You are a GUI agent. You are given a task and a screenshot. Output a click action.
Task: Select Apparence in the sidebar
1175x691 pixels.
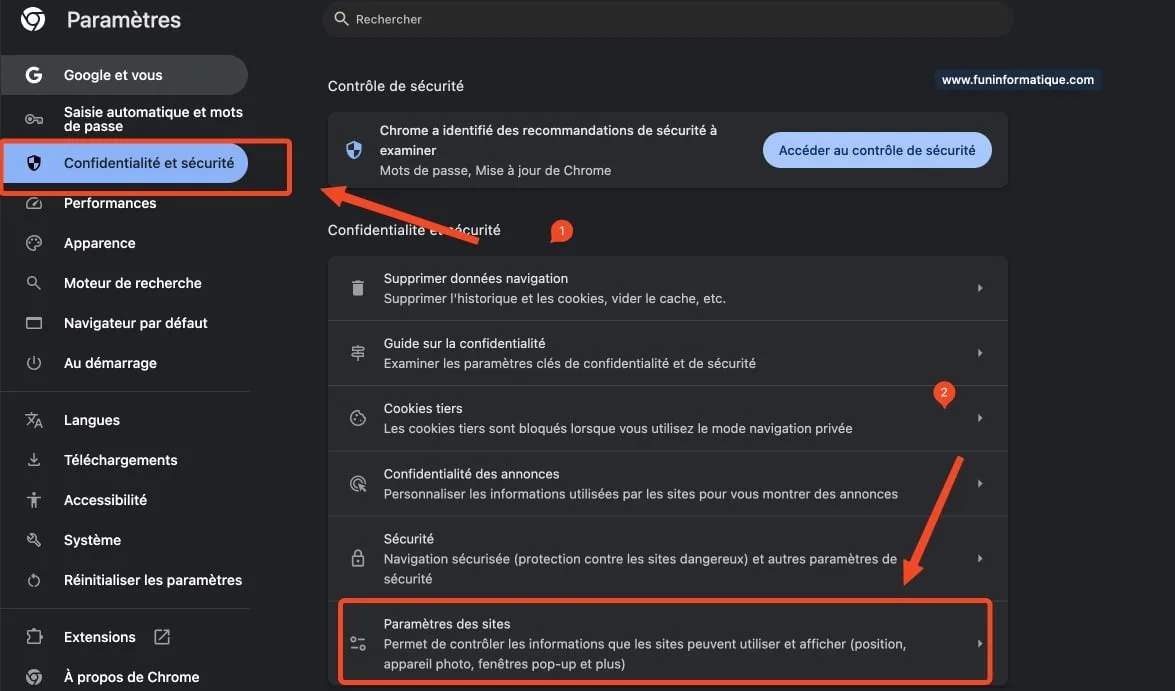pyautogui.click(x=99, y=242)
